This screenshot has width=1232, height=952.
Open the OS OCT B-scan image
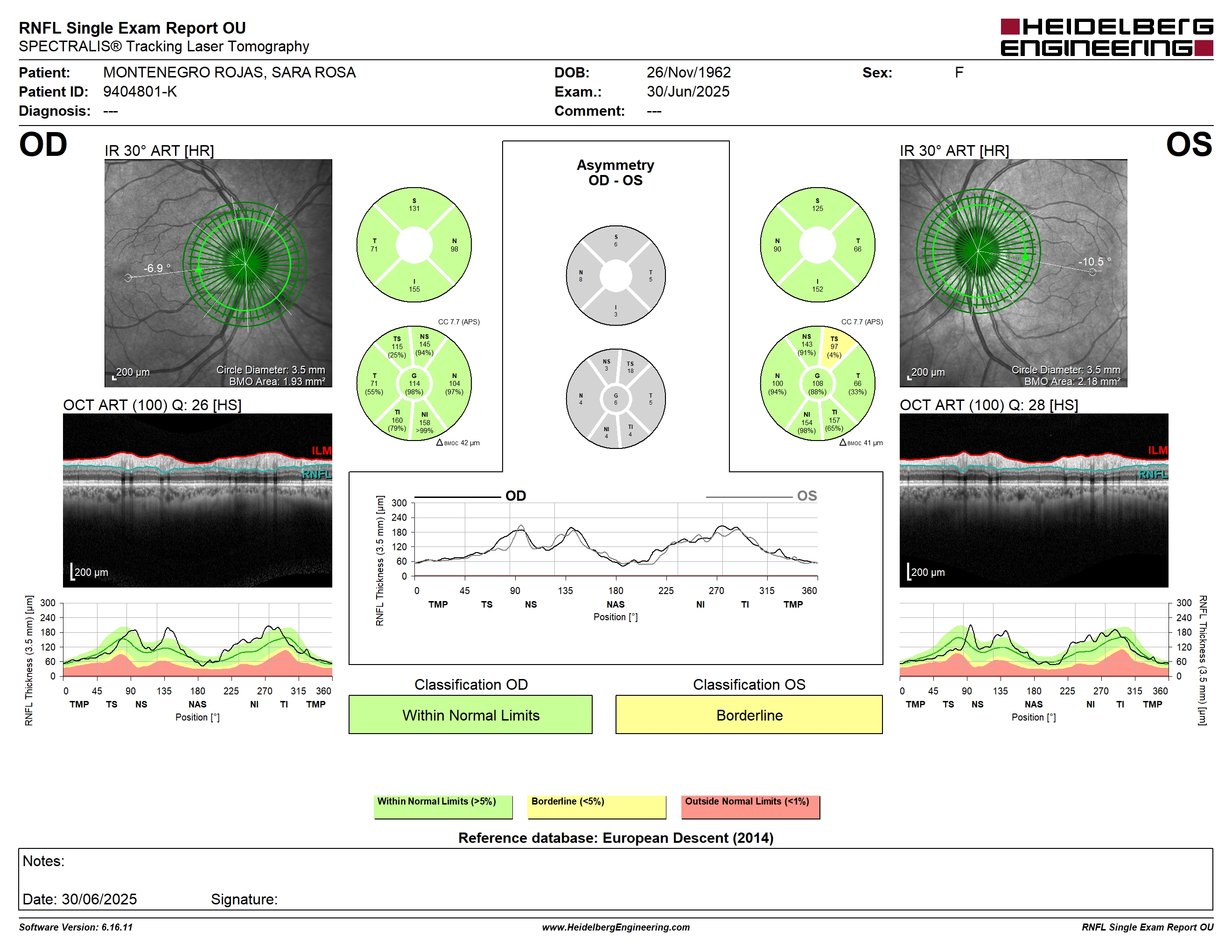click(x=1034, y=500)
